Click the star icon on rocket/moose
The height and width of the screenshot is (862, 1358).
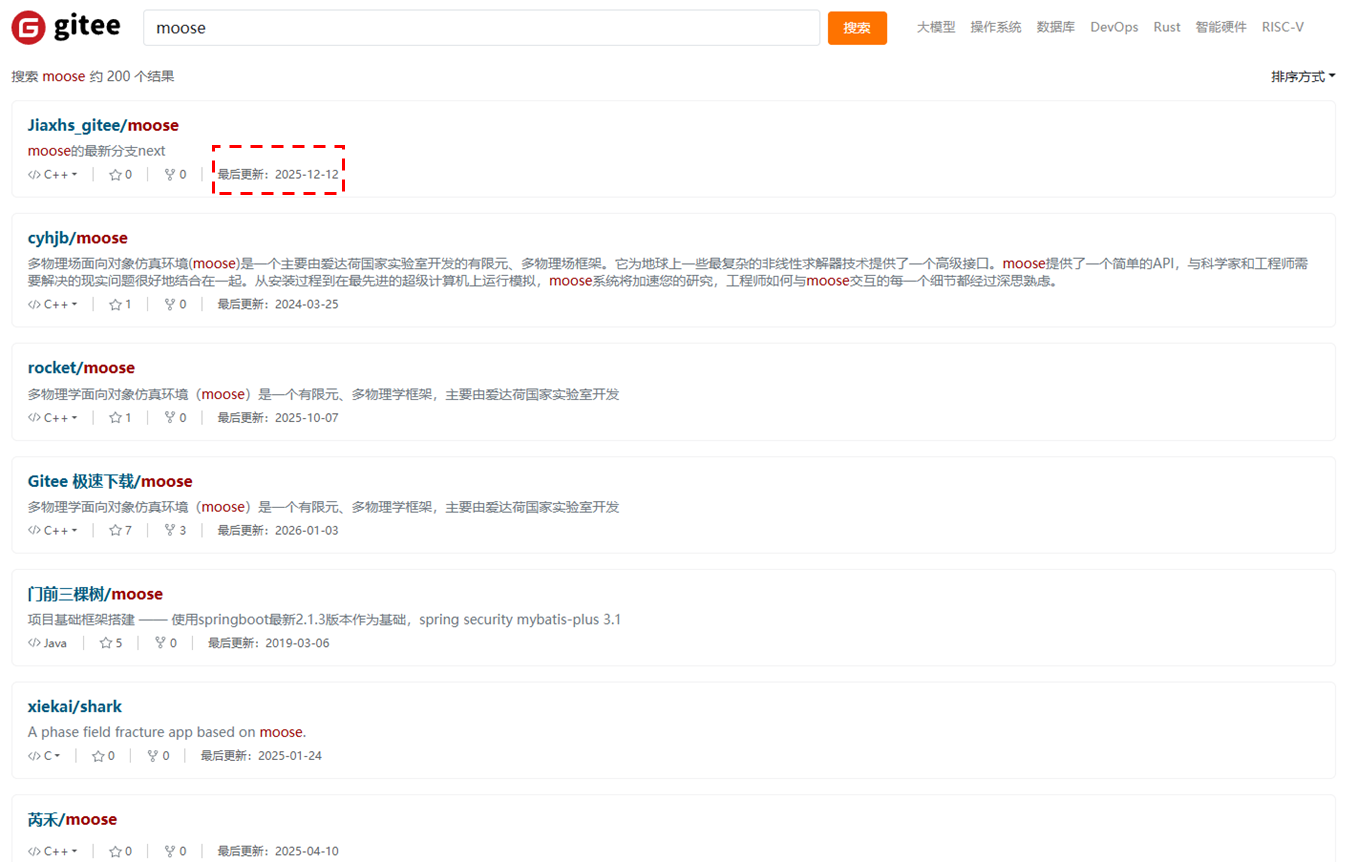[x=113, y=417]
